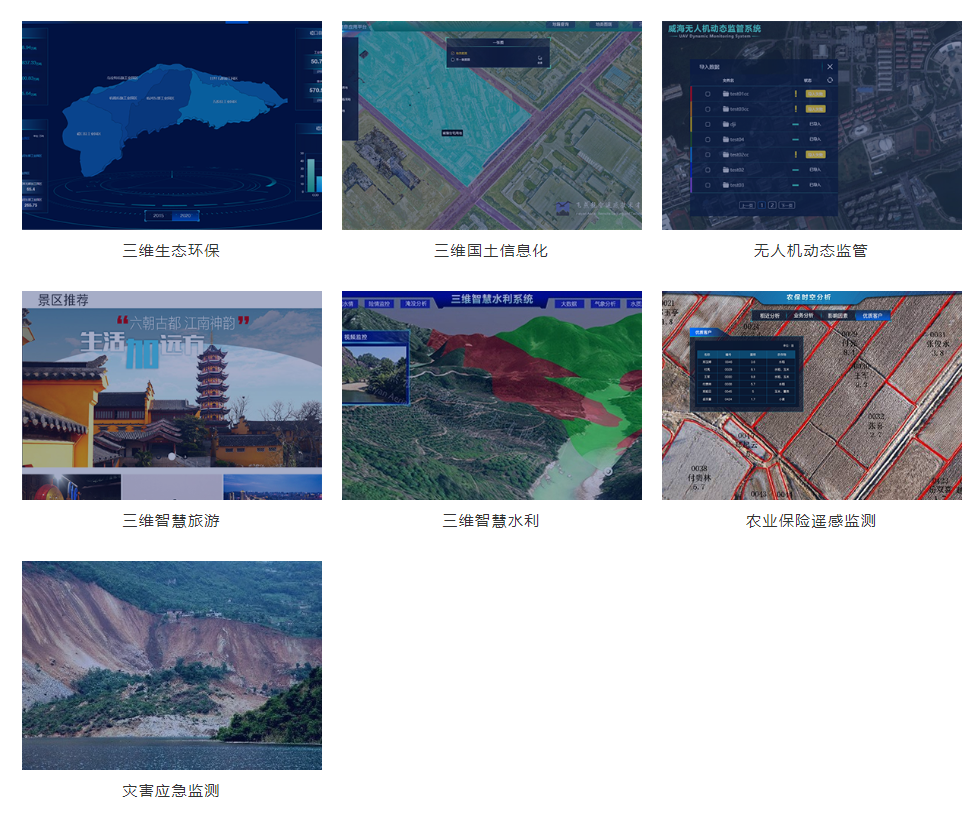Select the radio button in the dji row
The height and width of the screenshot is (815, 980).
pos(708,124)
